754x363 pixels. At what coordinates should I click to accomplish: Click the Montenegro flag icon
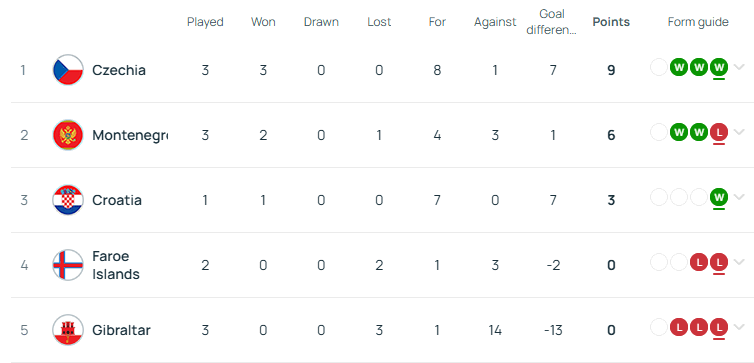[x=68, y=135]
